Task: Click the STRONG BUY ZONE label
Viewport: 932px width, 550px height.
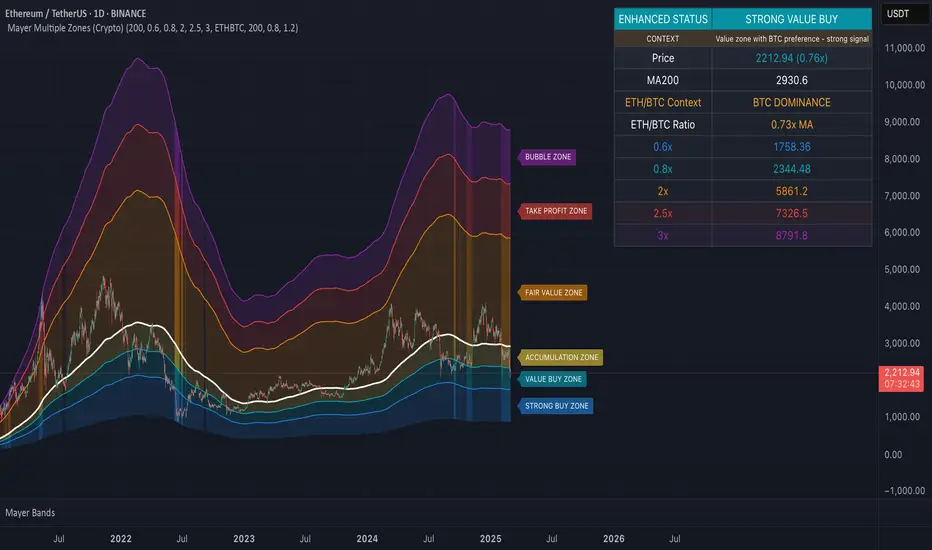Action: [556, 406]
